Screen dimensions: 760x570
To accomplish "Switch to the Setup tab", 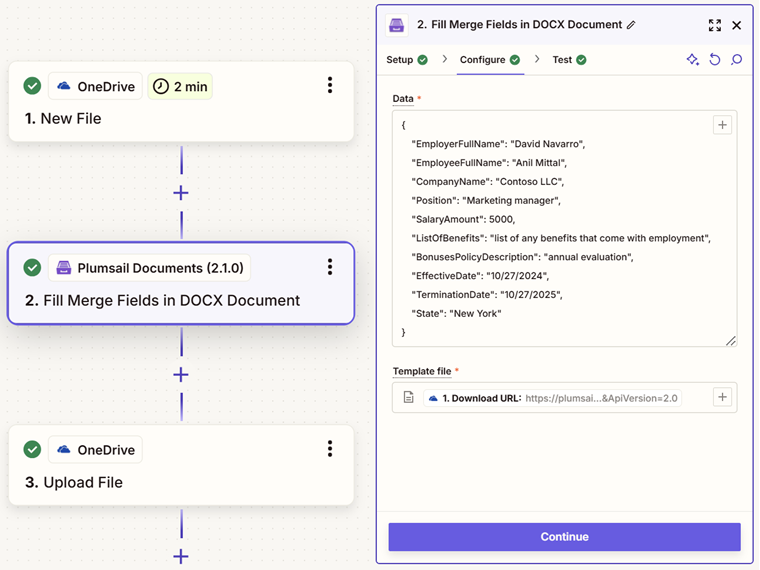I will [x=407, y=60].
